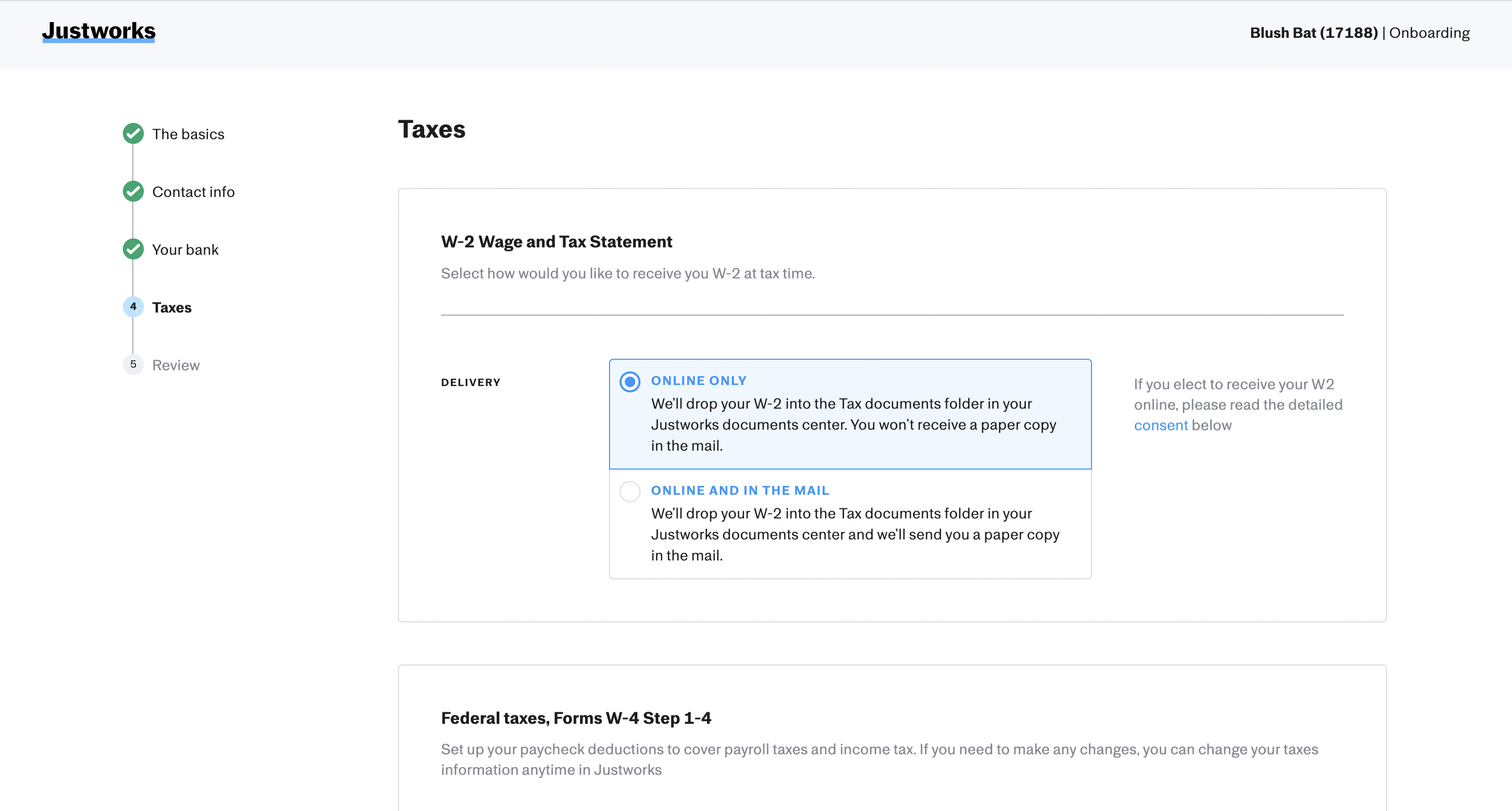Click the Blush Bat (17188) company name
Image resolution: width=1512 pixels, height=811 pixels.
tap(1314, 33)
